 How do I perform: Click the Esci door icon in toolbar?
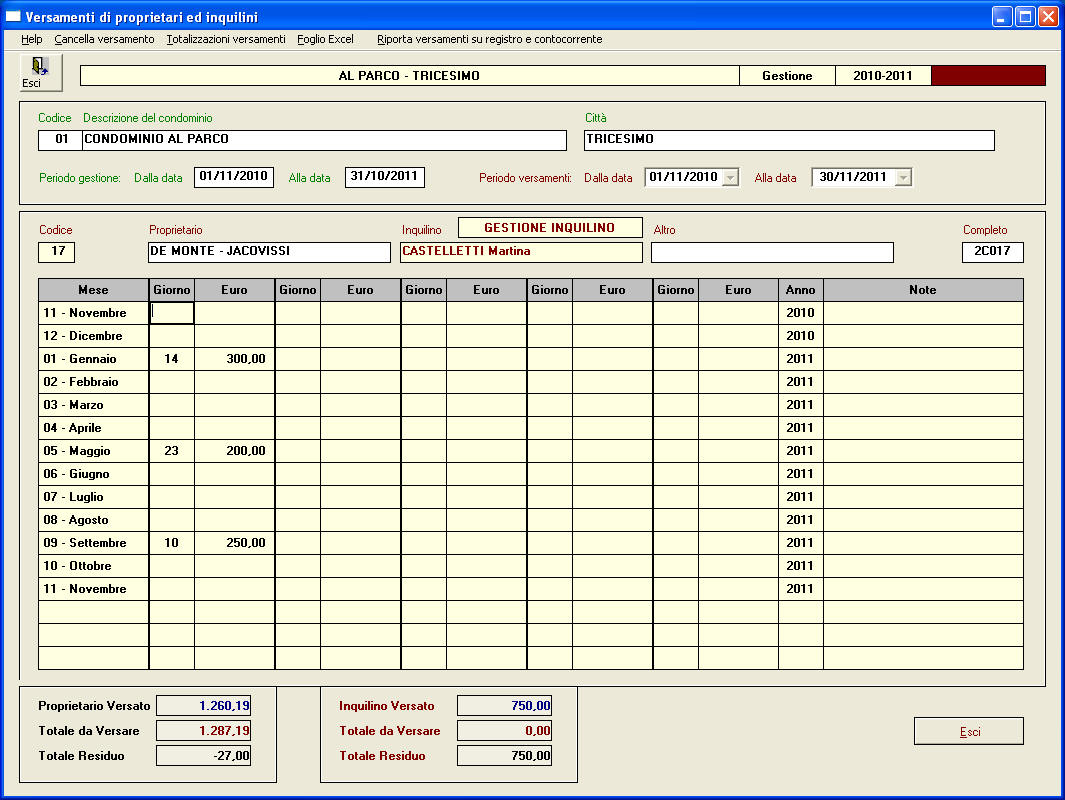(x=41, y=73)
